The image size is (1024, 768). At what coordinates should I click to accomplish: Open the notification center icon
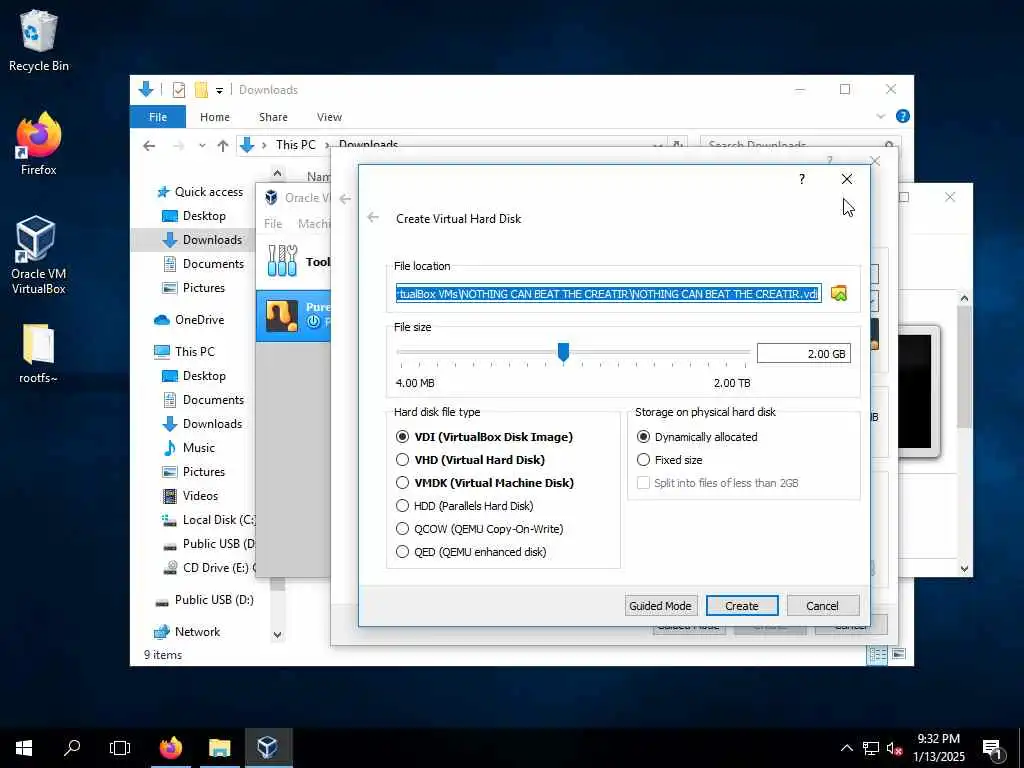click(992, 749)
